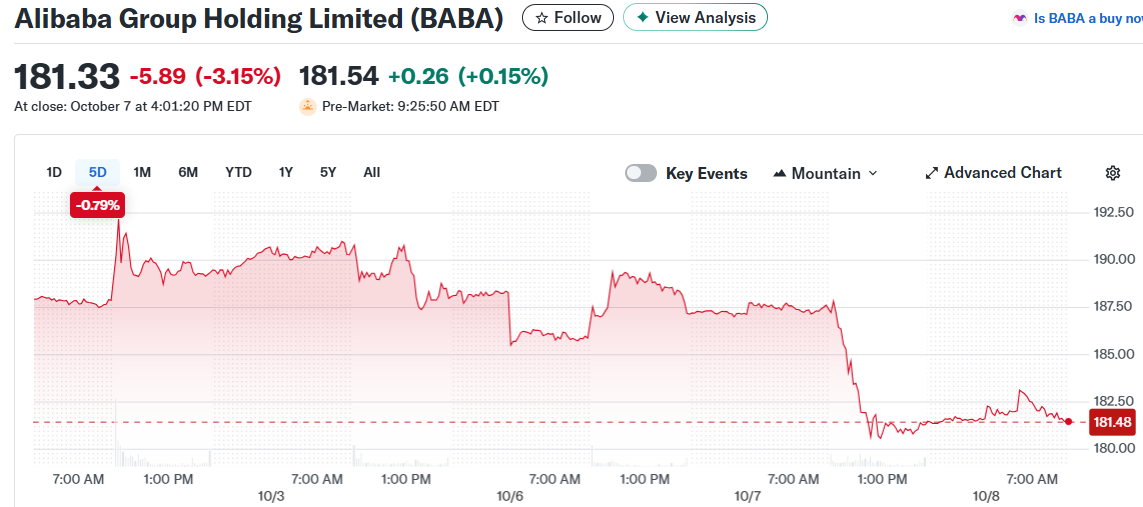The image size is (1143, 507).
Task: Follow Alibaba stock with Follow button
Action: (568, 18)
